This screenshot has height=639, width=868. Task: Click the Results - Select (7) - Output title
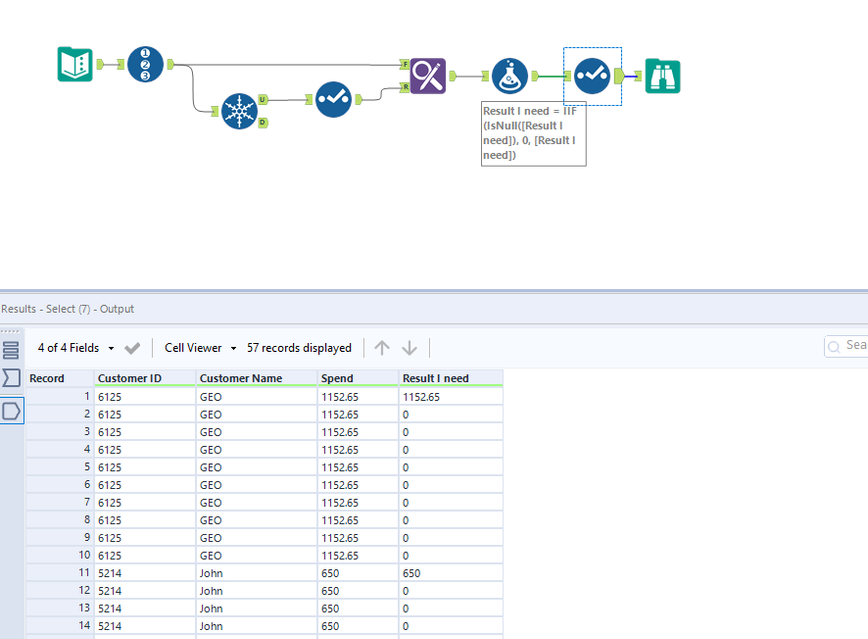pos(67,309)
